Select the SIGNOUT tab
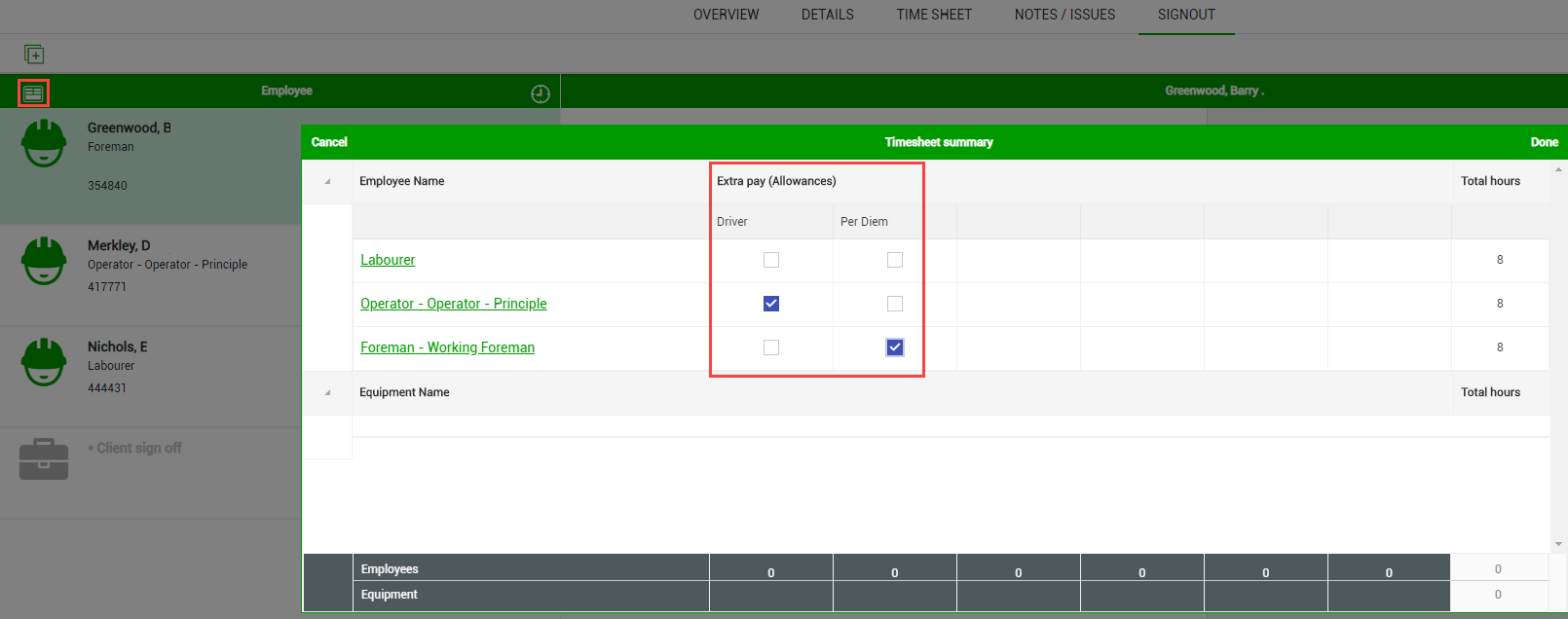This screenshot has height=619, width=1568. click(1186, 15)
